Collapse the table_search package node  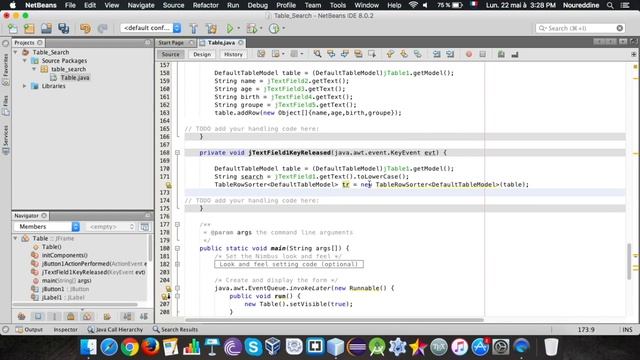[x=34, y=69]
